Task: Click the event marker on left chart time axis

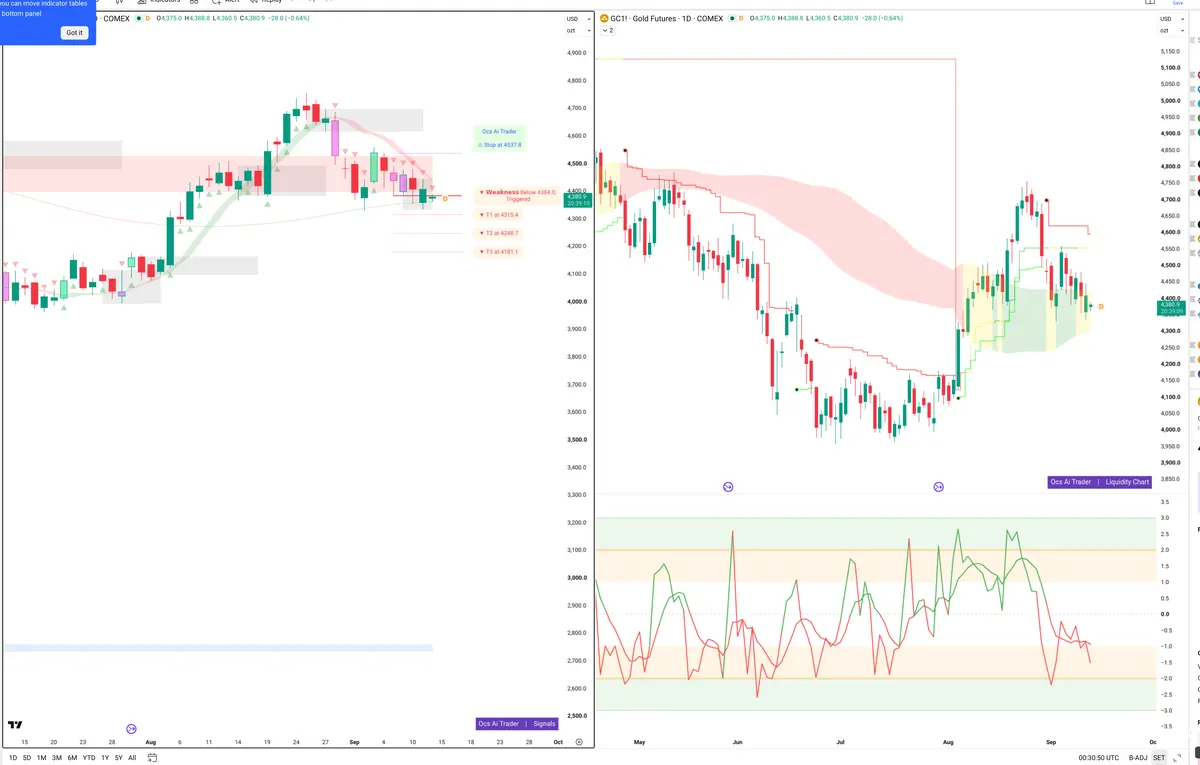Action: (131, 729)
